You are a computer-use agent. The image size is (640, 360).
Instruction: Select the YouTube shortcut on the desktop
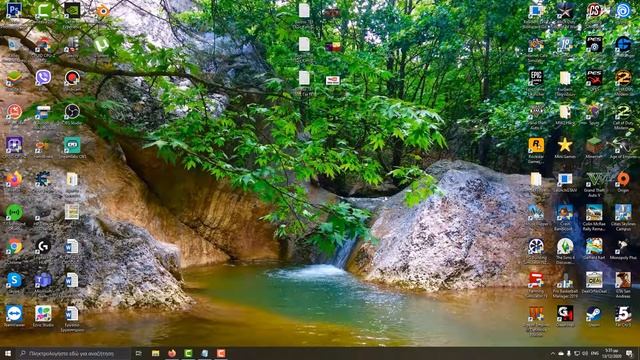pyautogui.click(x=333, y=80)
